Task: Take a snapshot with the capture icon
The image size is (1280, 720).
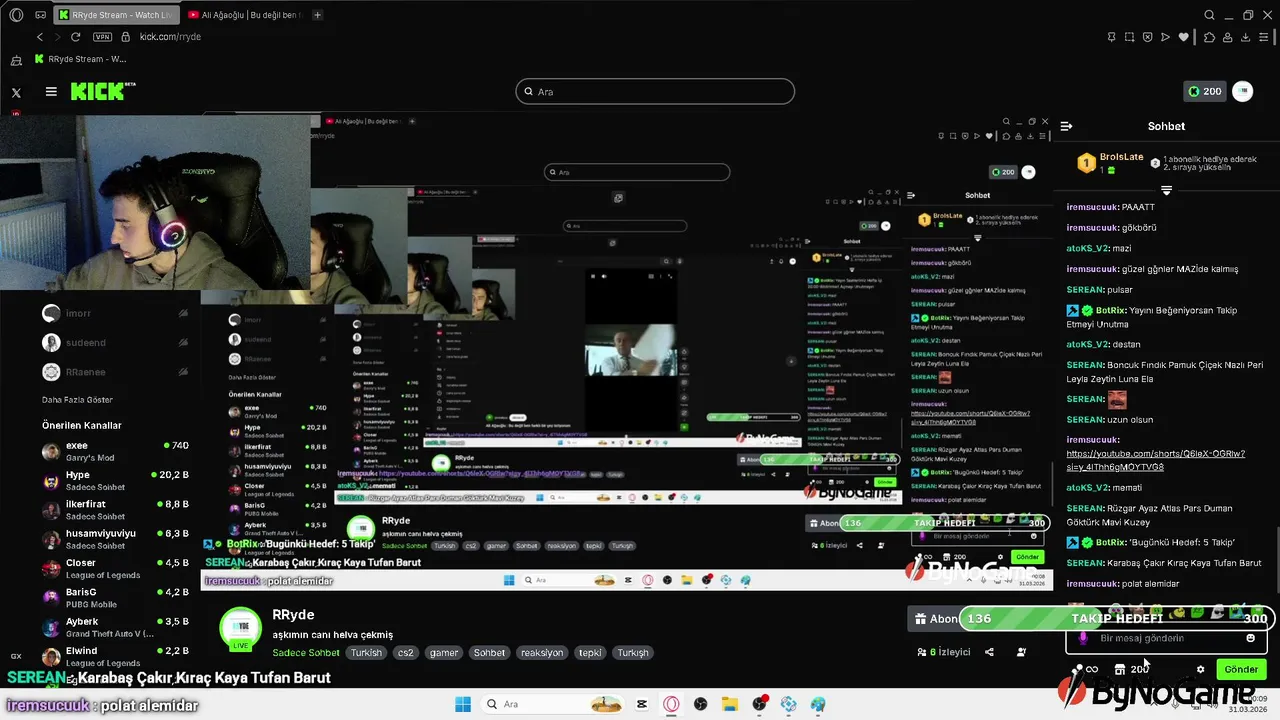Action: [x=1129, y=37]
